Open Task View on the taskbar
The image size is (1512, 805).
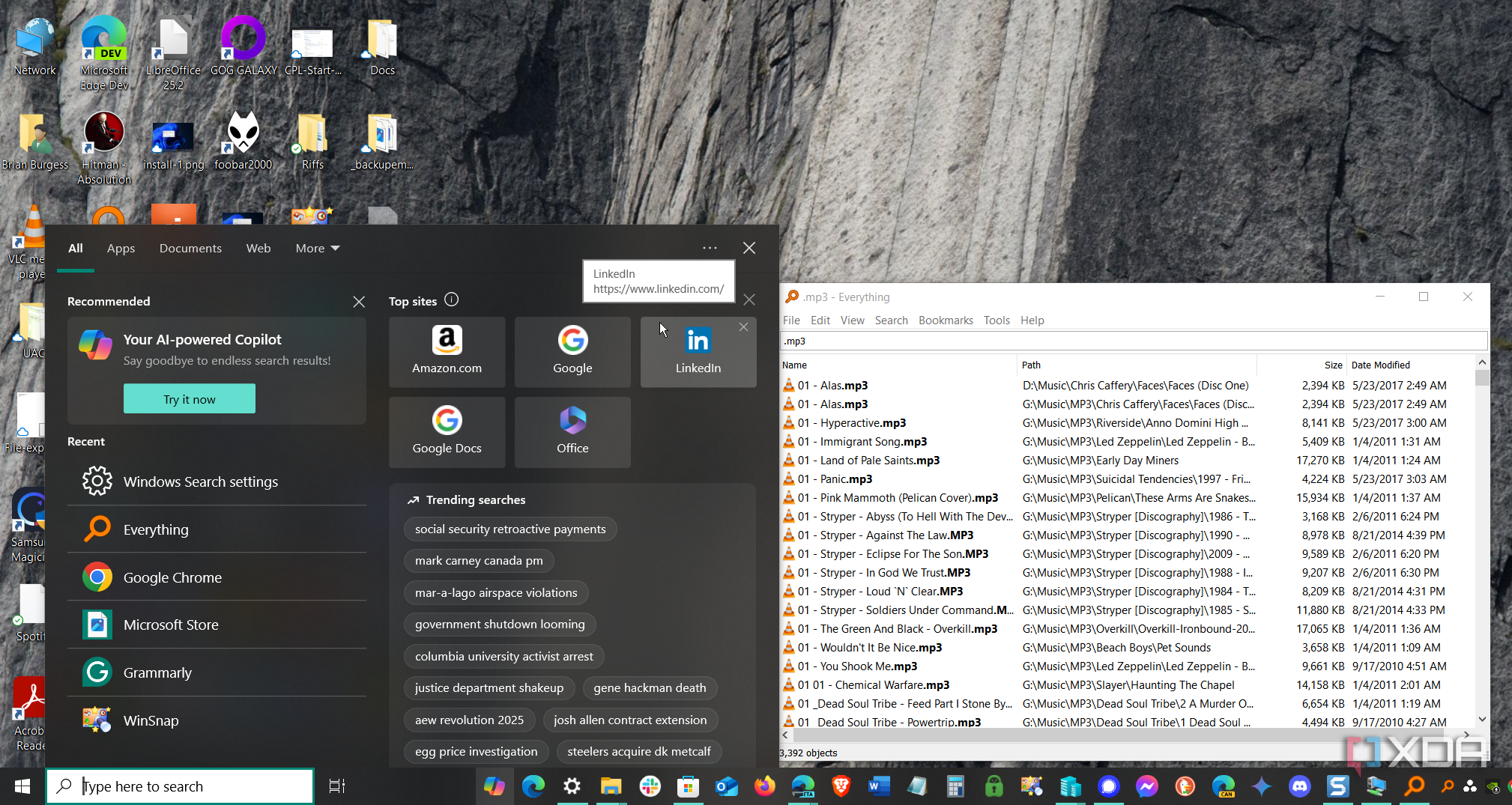[337, 786]
